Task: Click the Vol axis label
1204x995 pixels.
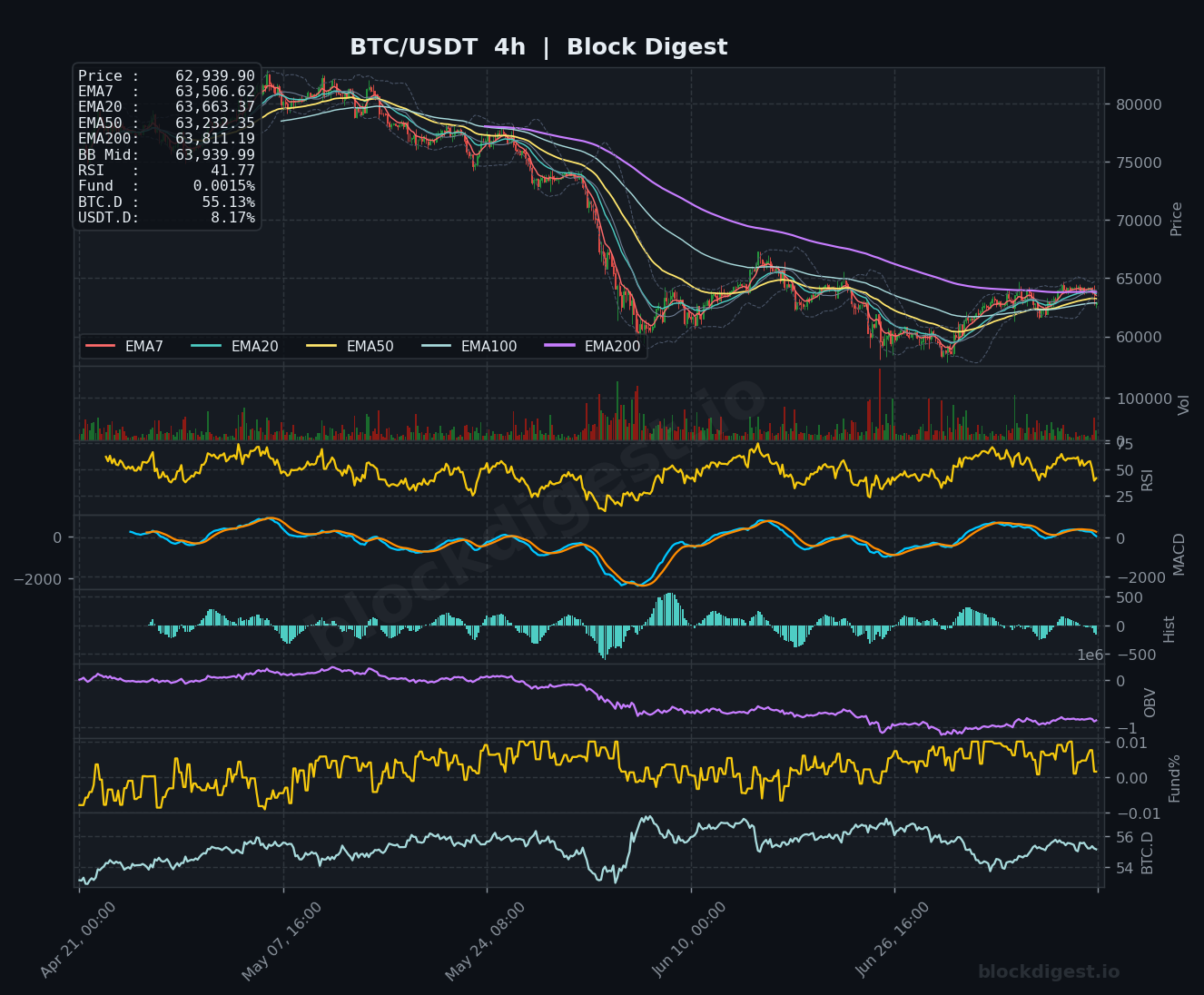Action: pyautogui.click(x=1183, y=405)
